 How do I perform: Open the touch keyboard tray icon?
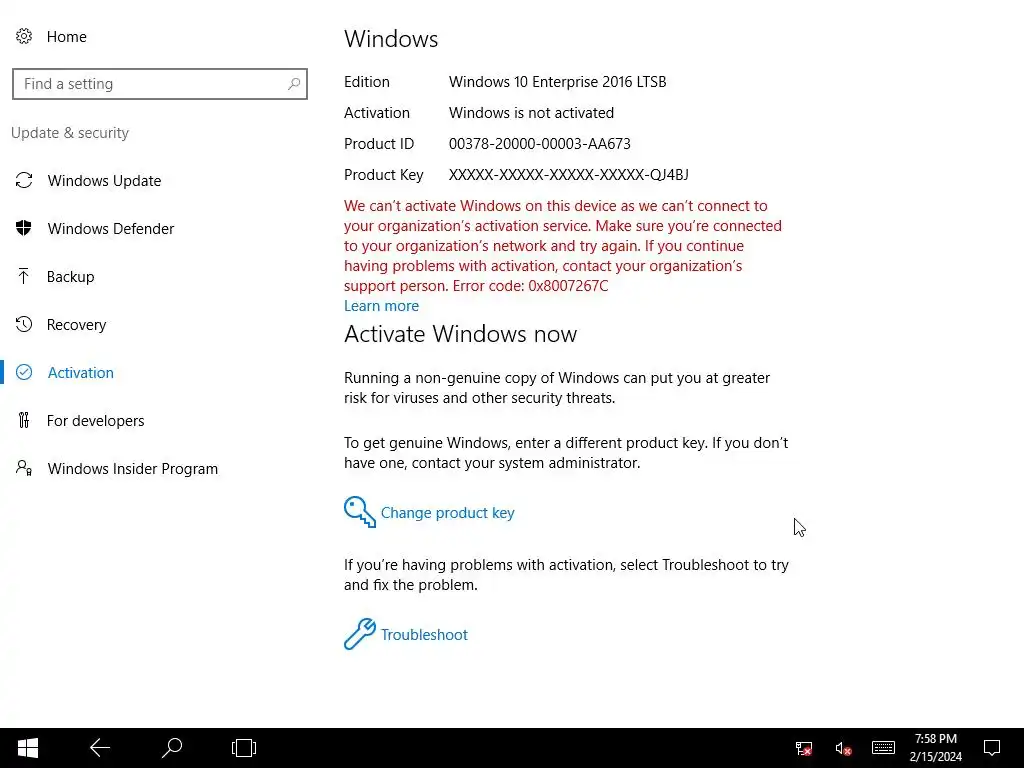click(x=883, y=748)
